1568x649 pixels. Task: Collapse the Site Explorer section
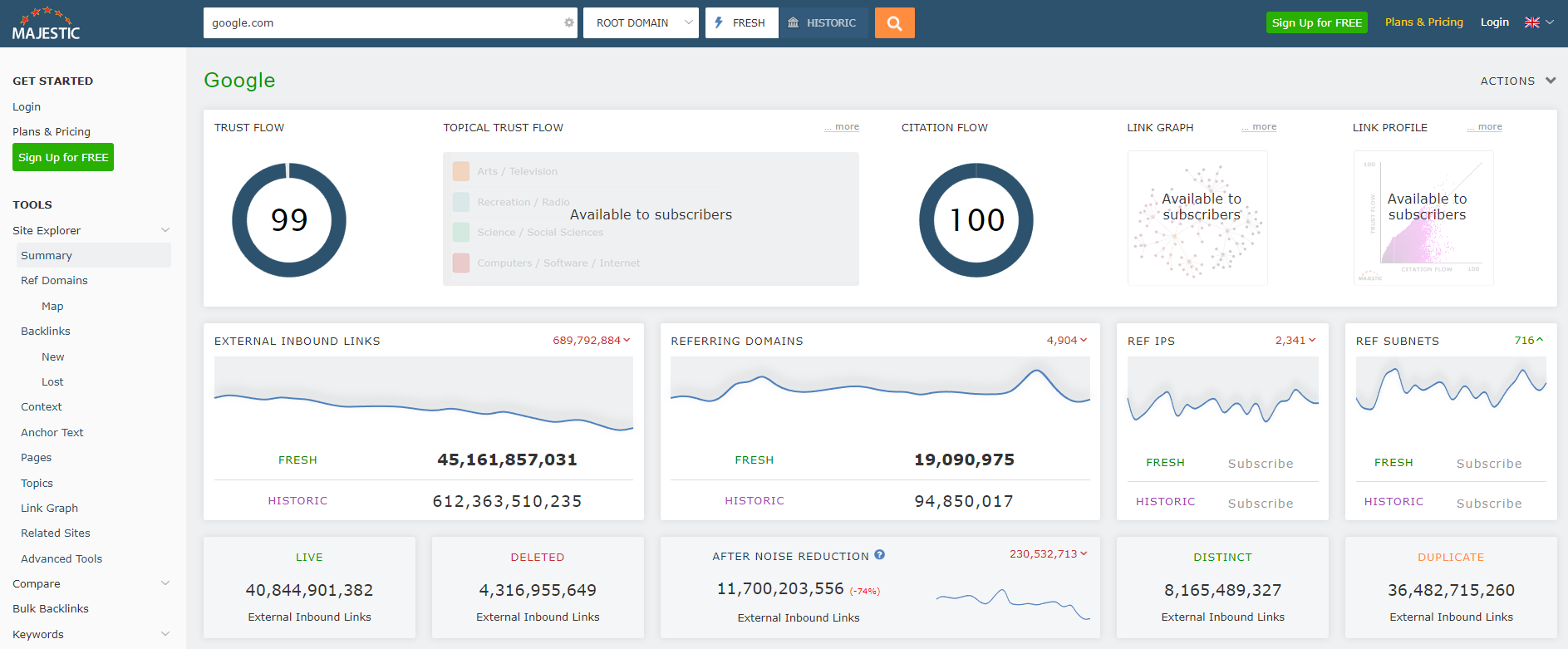(165, 230)
